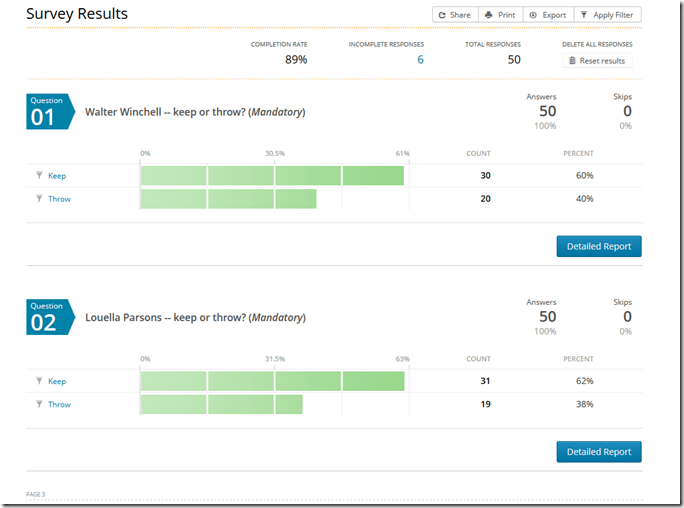The height and width of the screenshot is (508, 684).
Task: Click filter icon beside Keep in Question 02
Action: coord(39,381)
